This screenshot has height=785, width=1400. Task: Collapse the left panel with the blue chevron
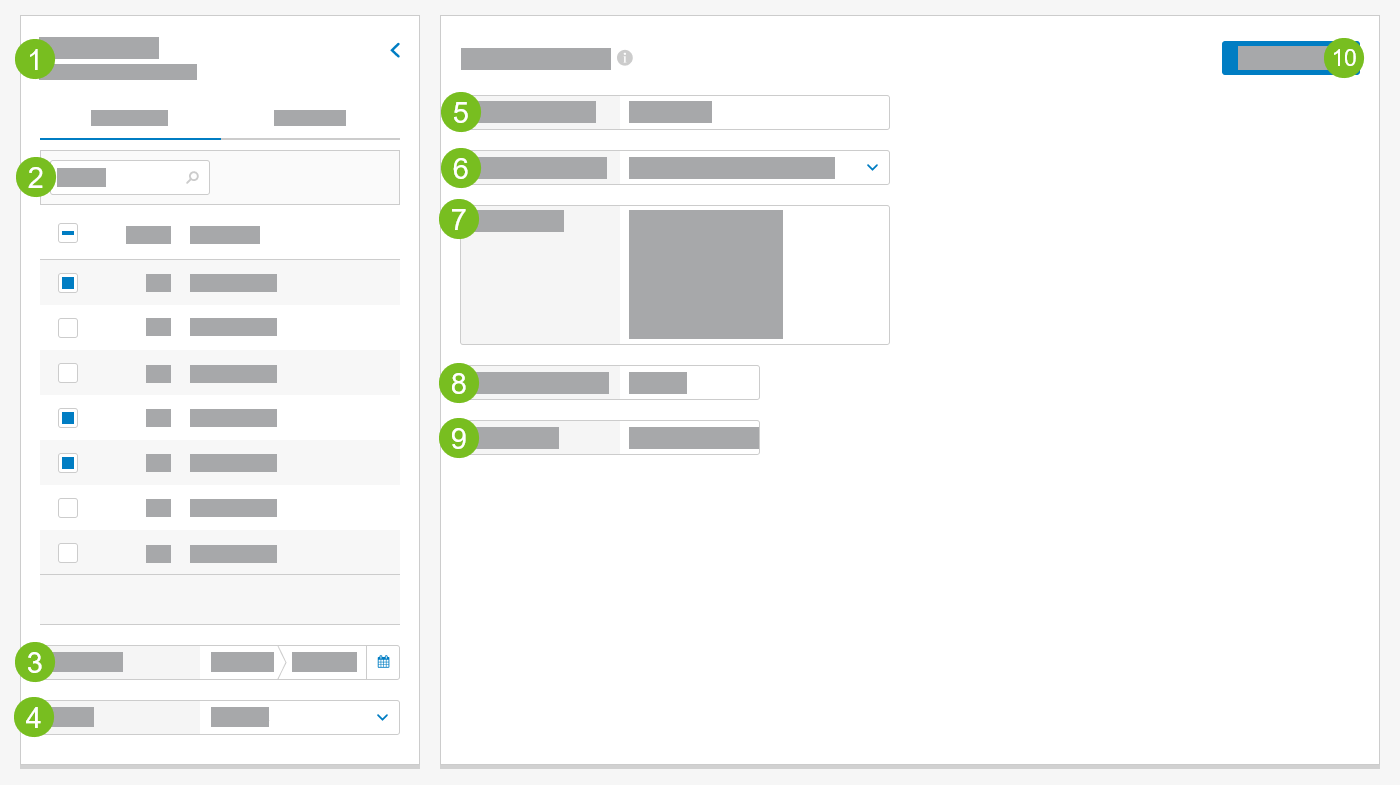point(394,50)
